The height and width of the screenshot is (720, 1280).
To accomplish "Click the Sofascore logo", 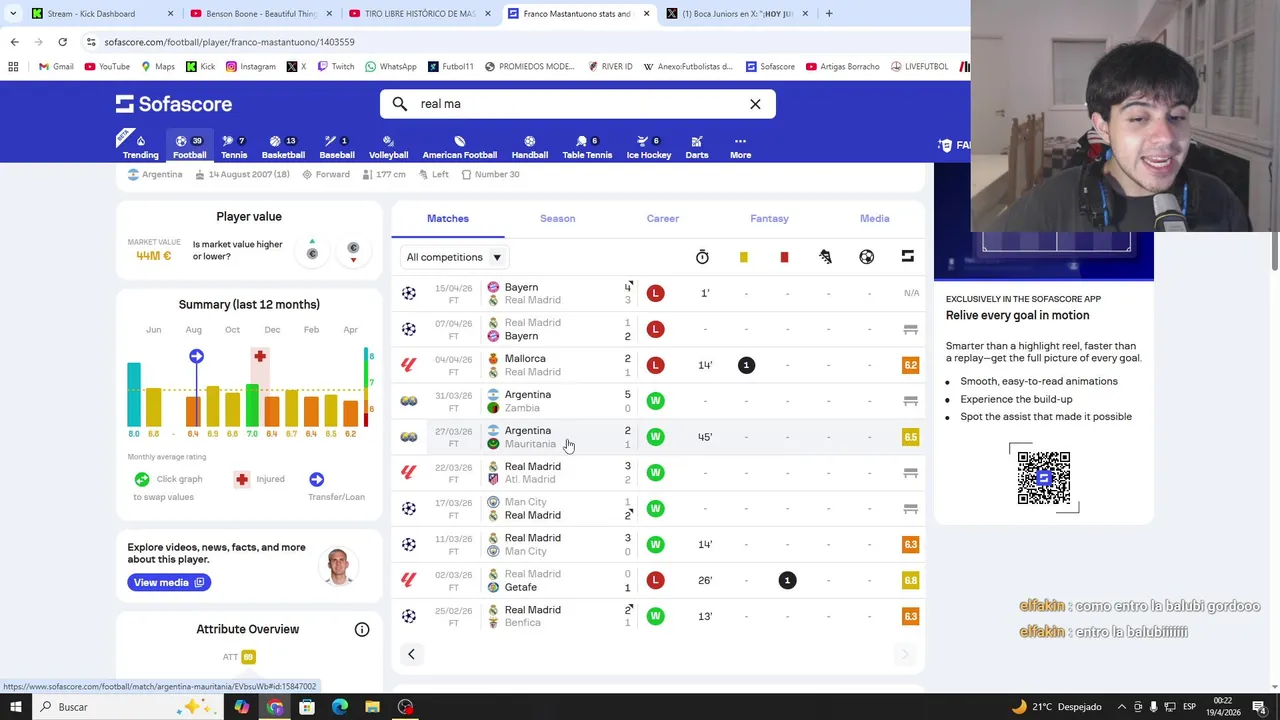I will coord(174,104).
